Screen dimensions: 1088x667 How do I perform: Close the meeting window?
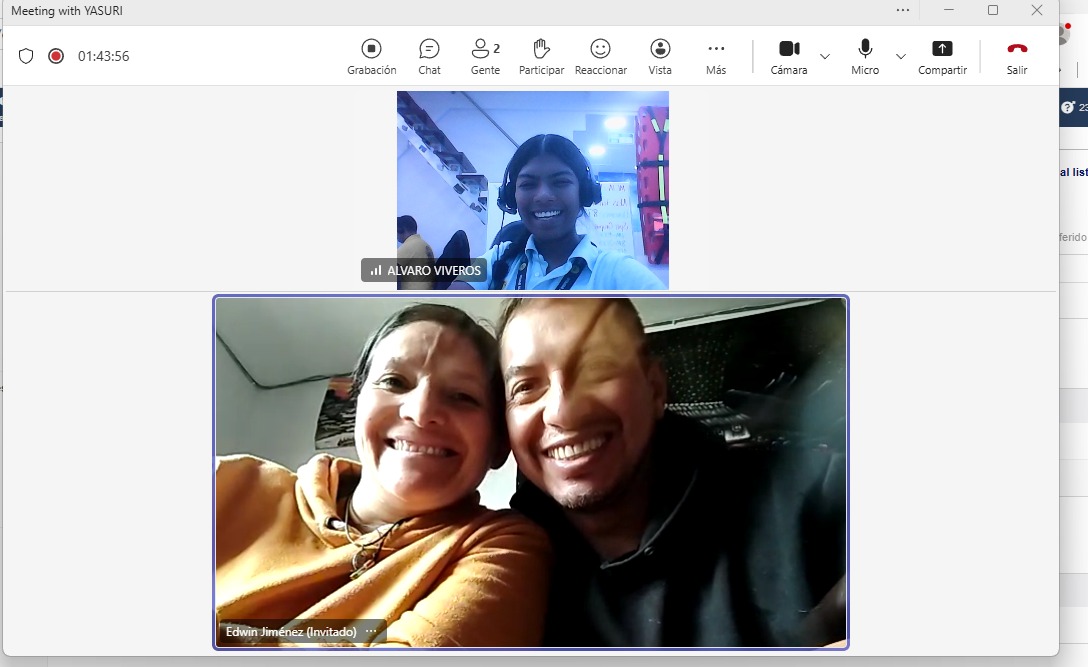[1037, 10]
